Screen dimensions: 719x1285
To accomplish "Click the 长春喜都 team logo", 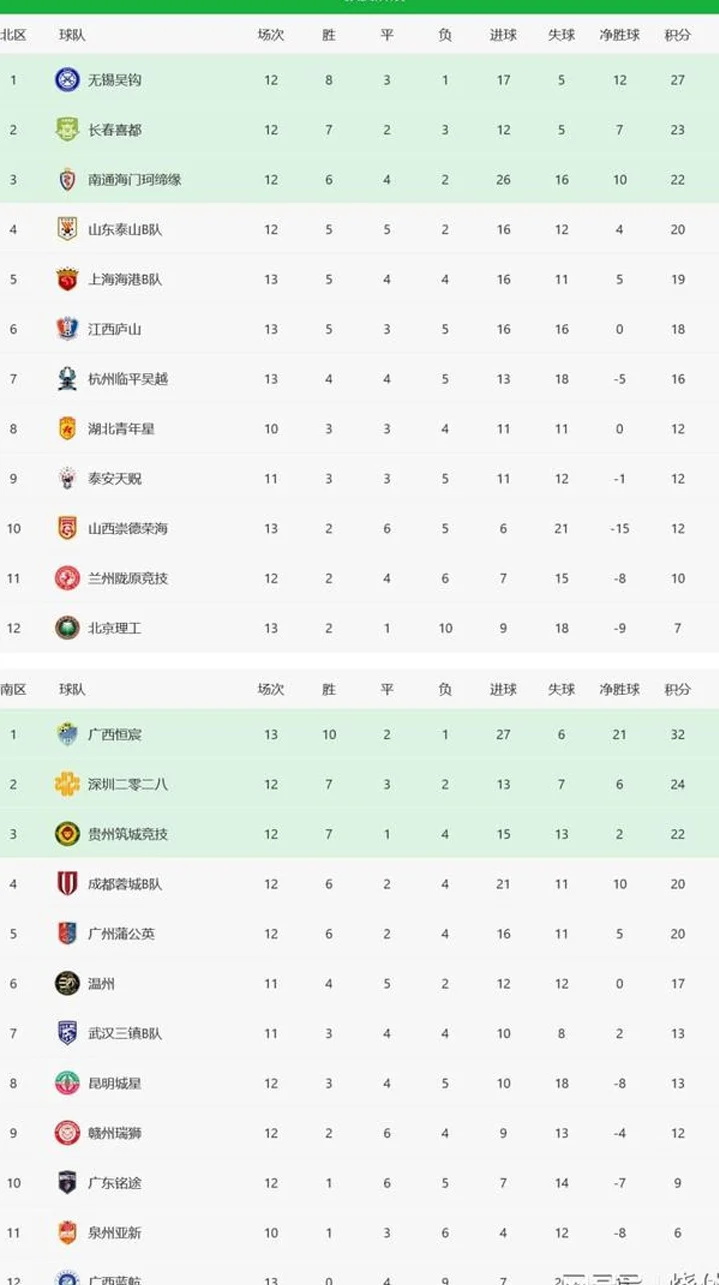I will point(67,130).
